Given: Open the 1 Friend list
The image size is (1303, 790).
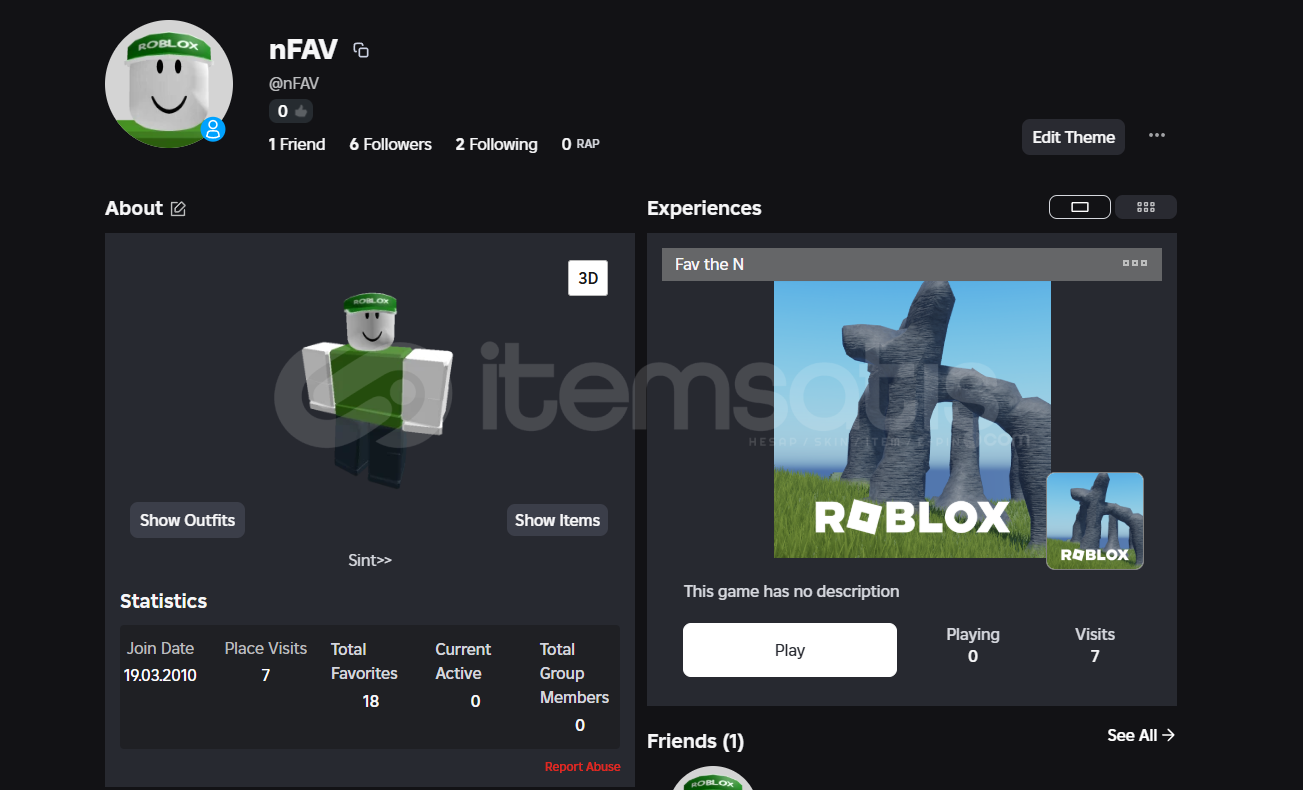Looking at the screenshot, I should point(297,144).
